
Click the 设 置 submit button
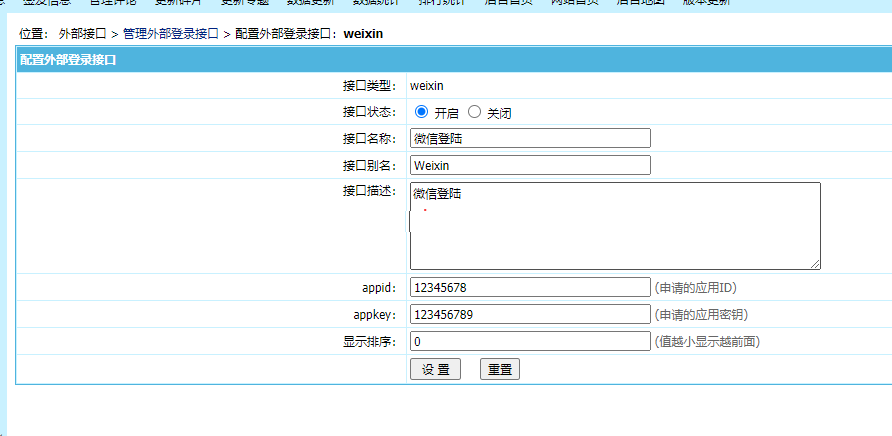[x=435, y=369]
